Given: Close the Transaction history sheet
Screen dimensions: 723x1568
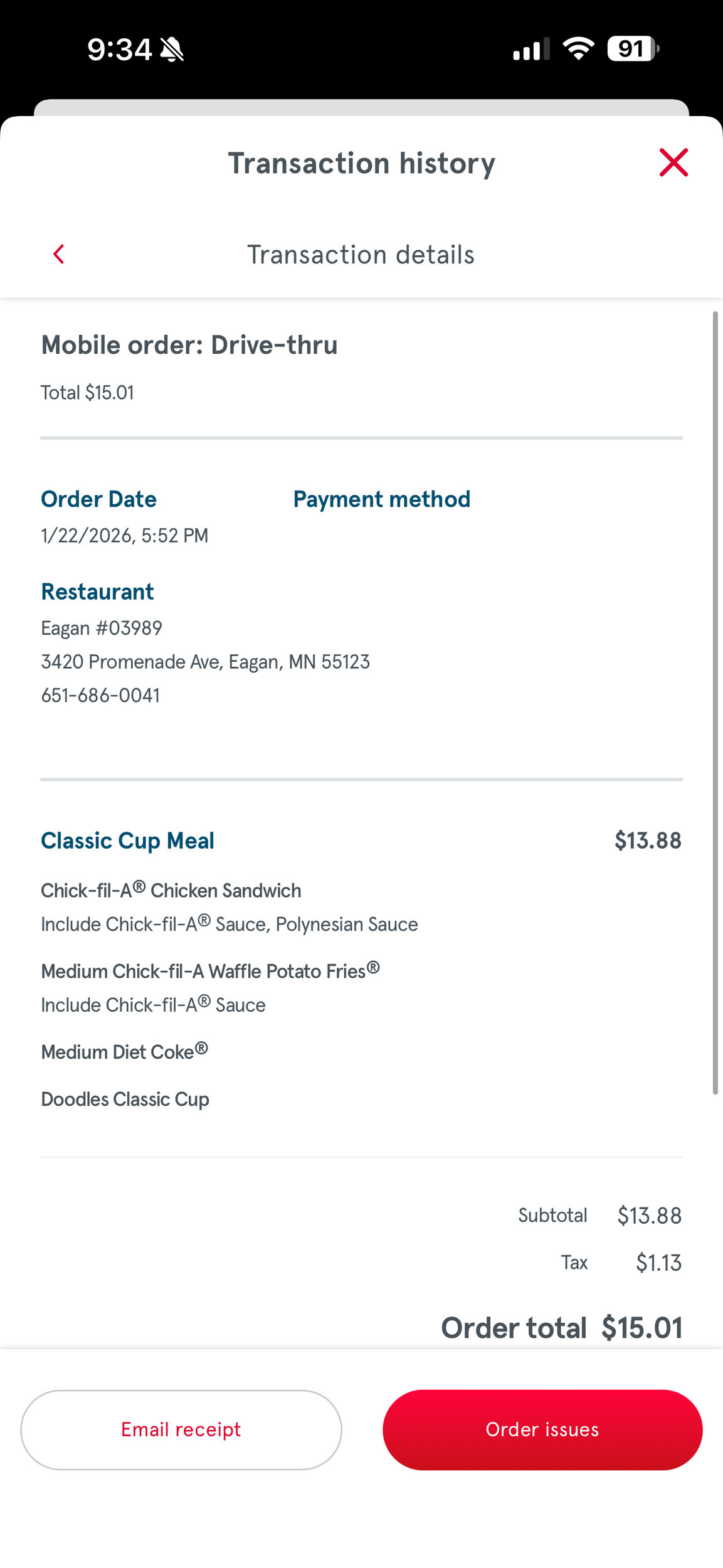Looking at the screenshot, I should [x=673, y=163].
